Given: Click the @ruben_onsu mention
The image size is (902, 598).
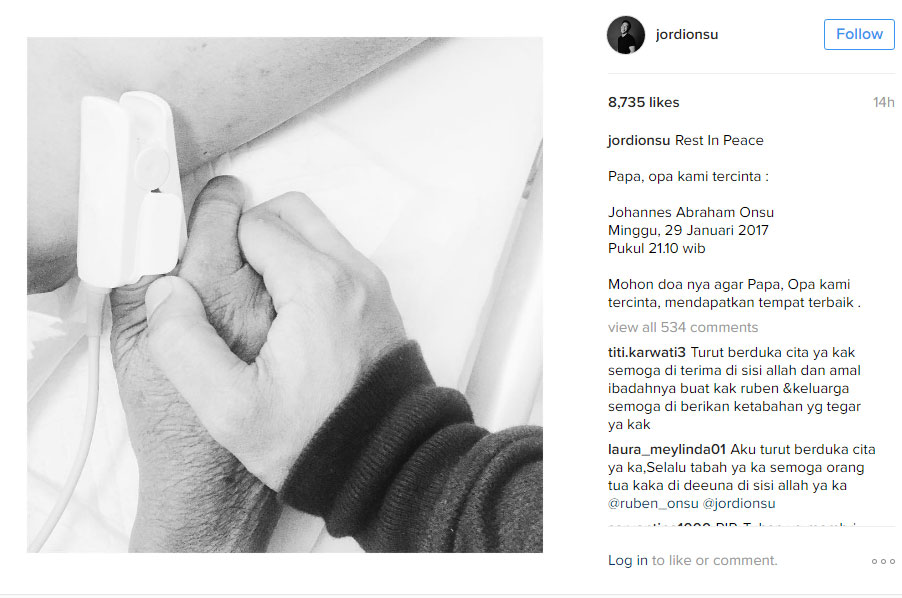Looking at the screenshot, I should pos(653,504).
